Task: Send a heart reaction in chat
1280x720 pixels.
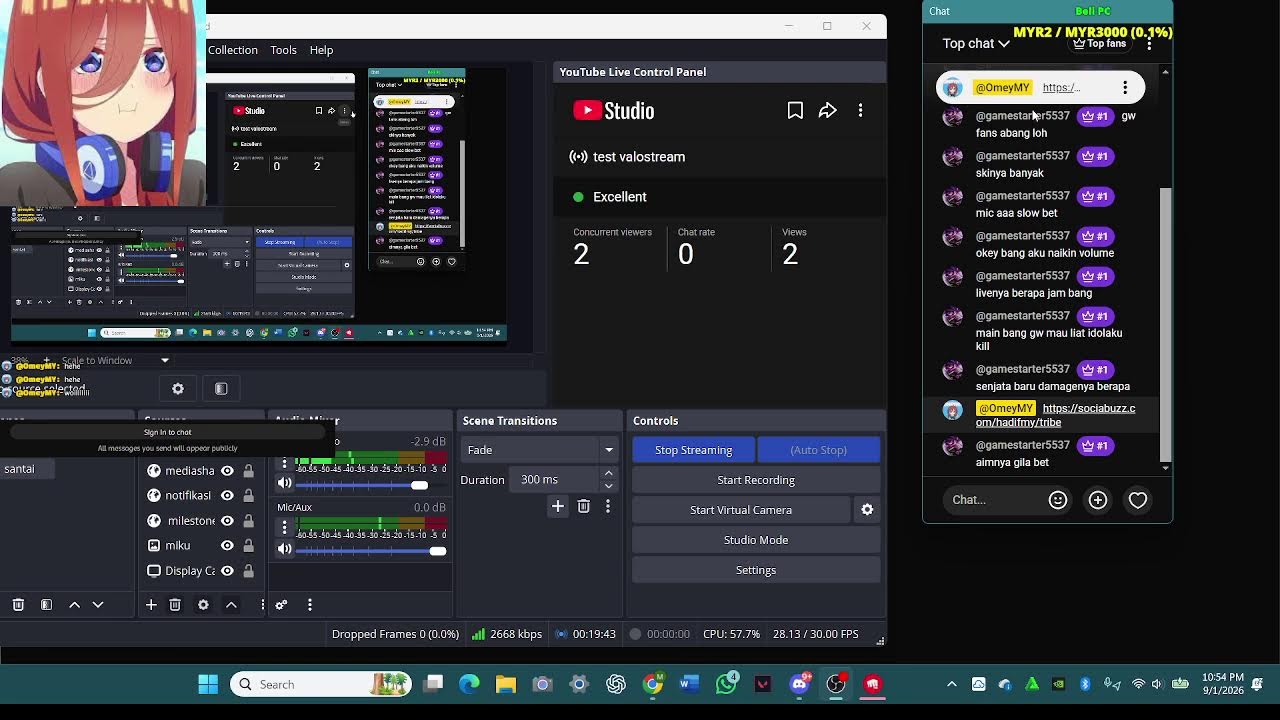Action: tap(1138, 500)
